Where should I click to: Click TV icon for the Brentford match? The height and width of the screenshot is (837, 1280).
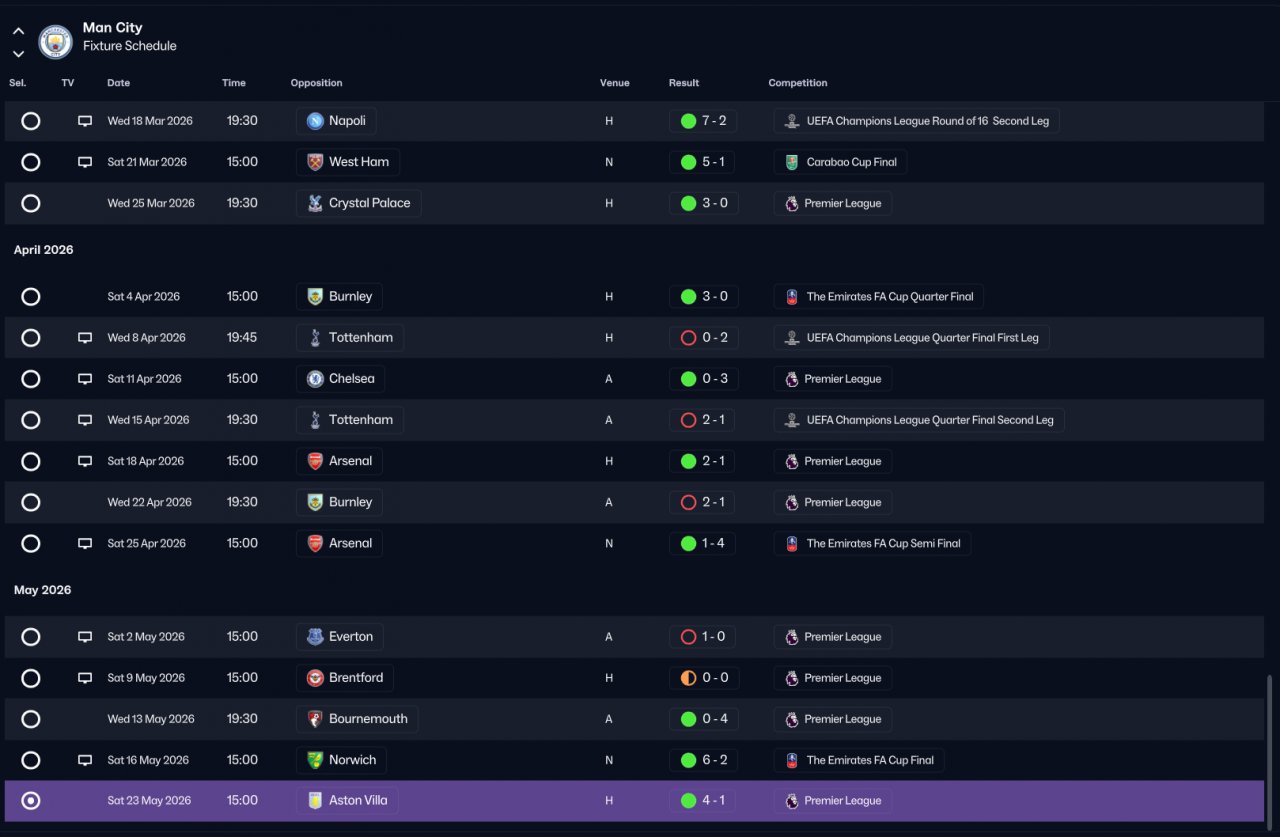(85, 678)
